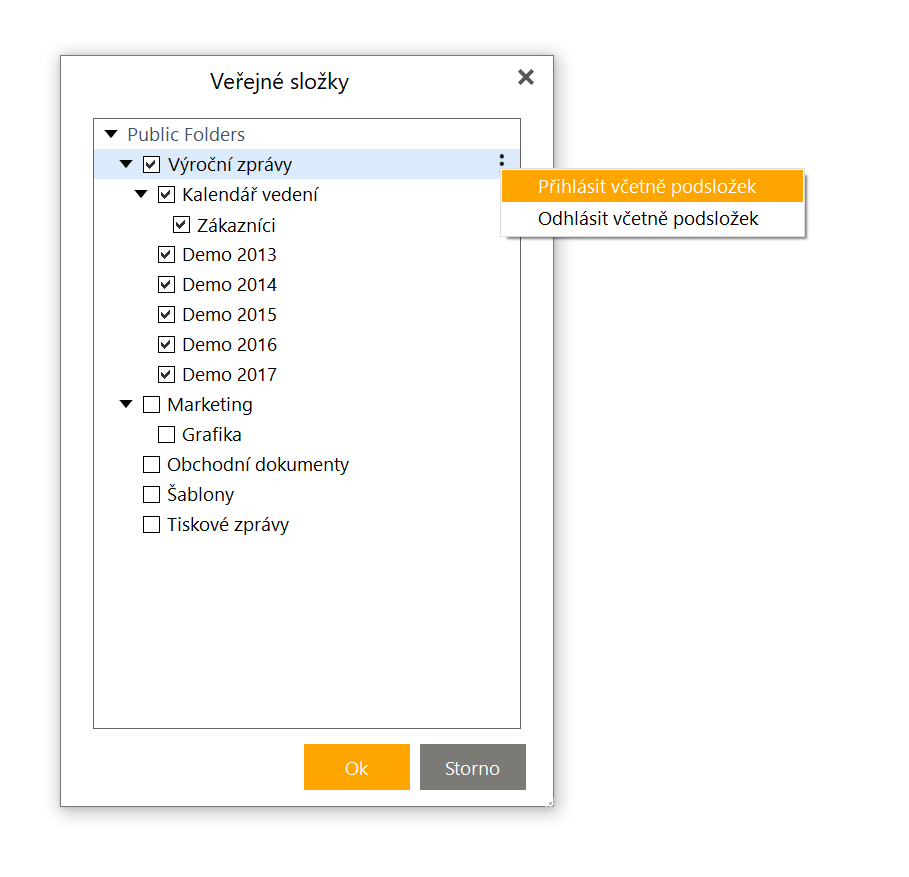Collapse the Marketing folder arrow
This screenshot has height=877, width=909.
coord(126,404)
